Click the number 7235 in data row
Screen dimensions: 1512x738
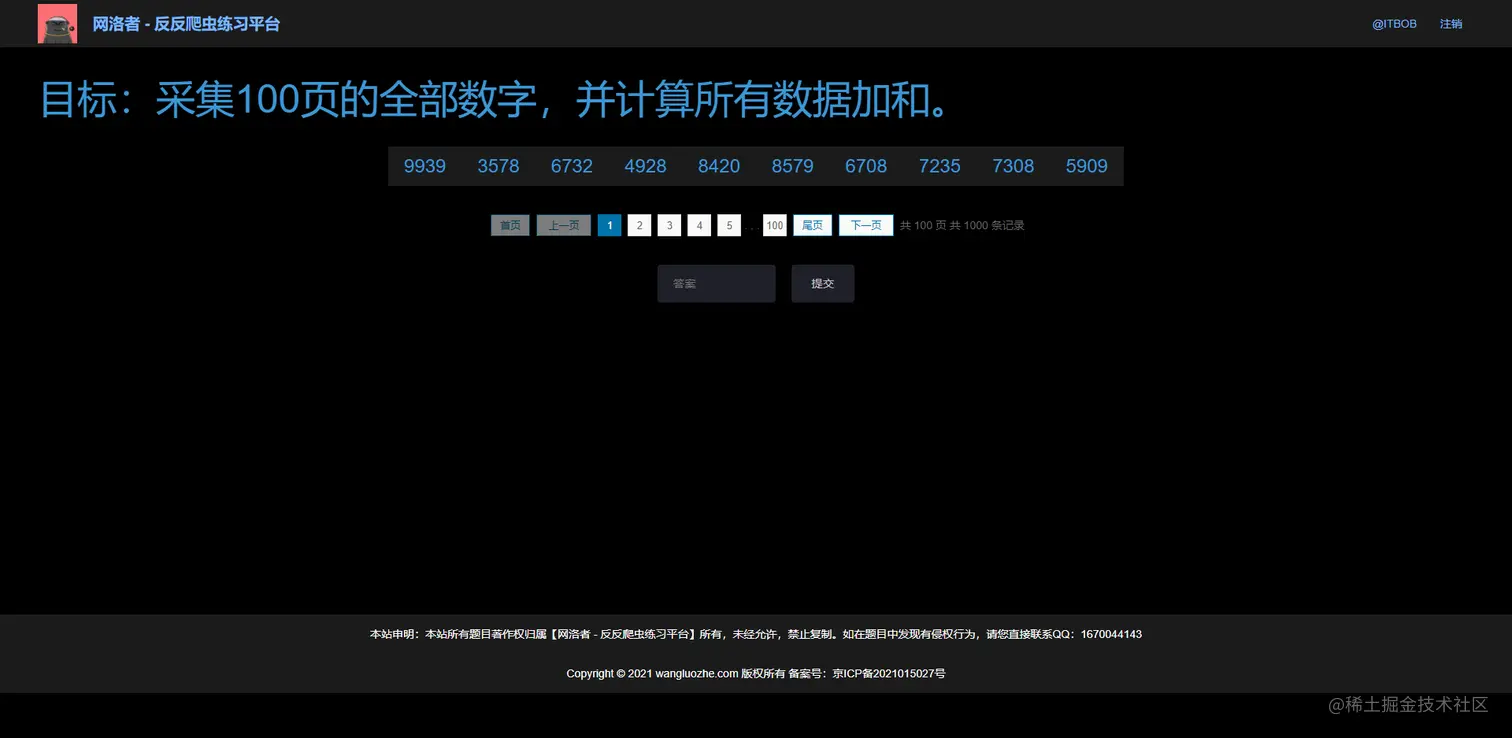[940, 166]
